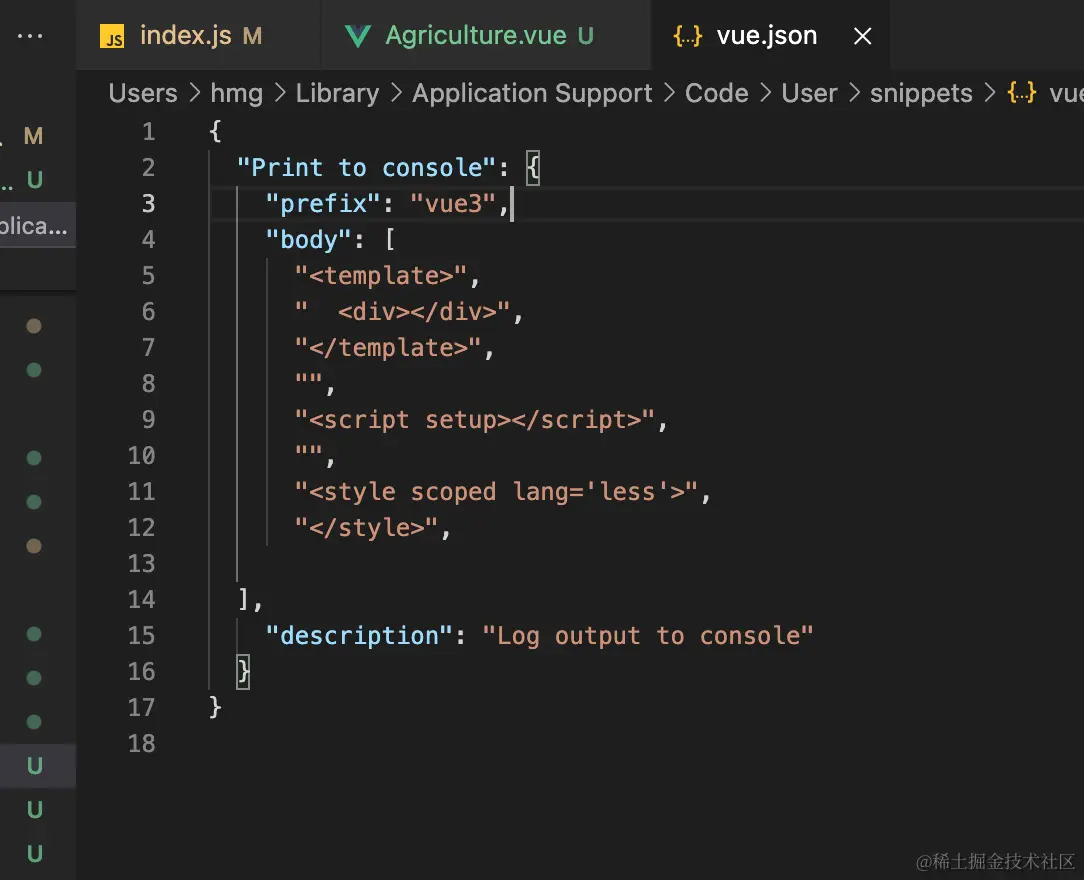Click the JS file icon on index.js tab

112,37
